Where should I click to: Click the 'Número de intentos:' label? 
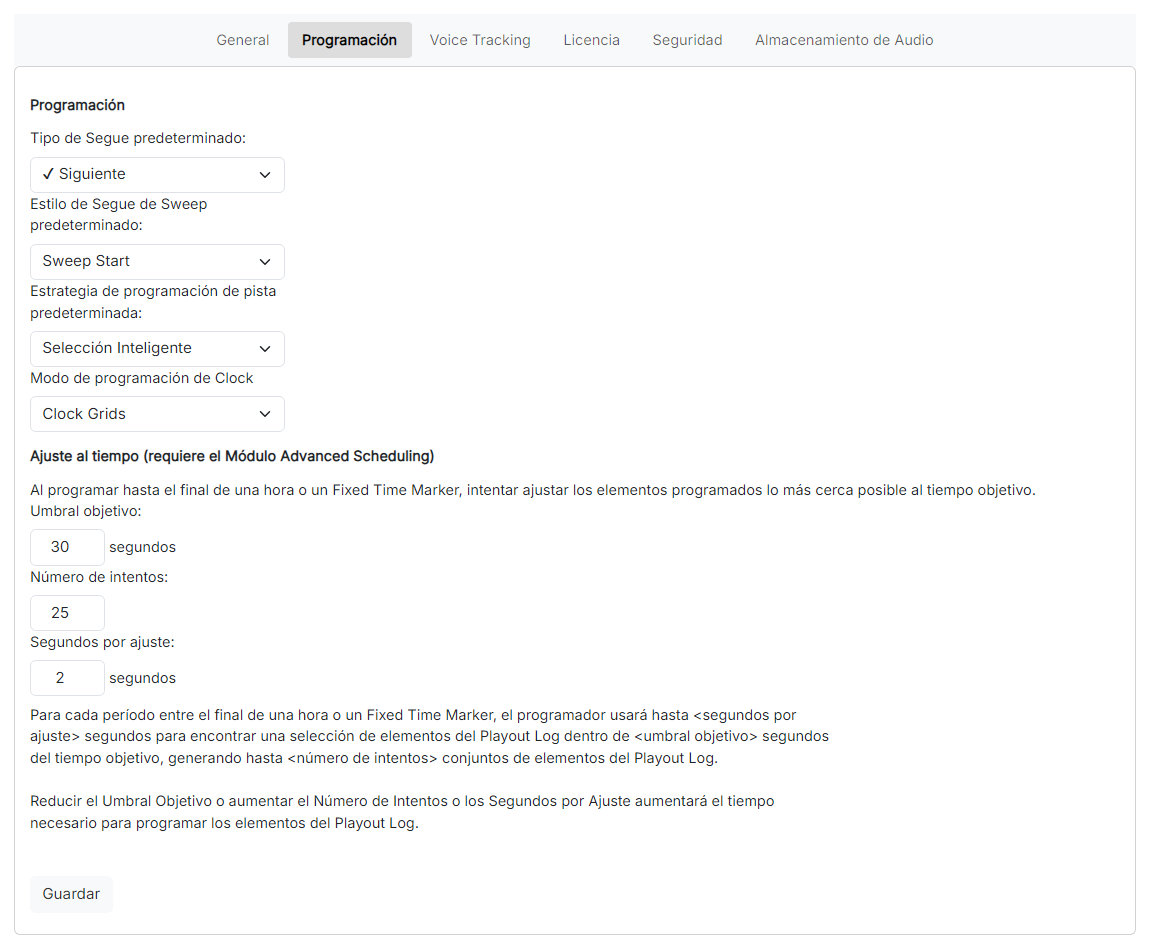click(99, 577)
